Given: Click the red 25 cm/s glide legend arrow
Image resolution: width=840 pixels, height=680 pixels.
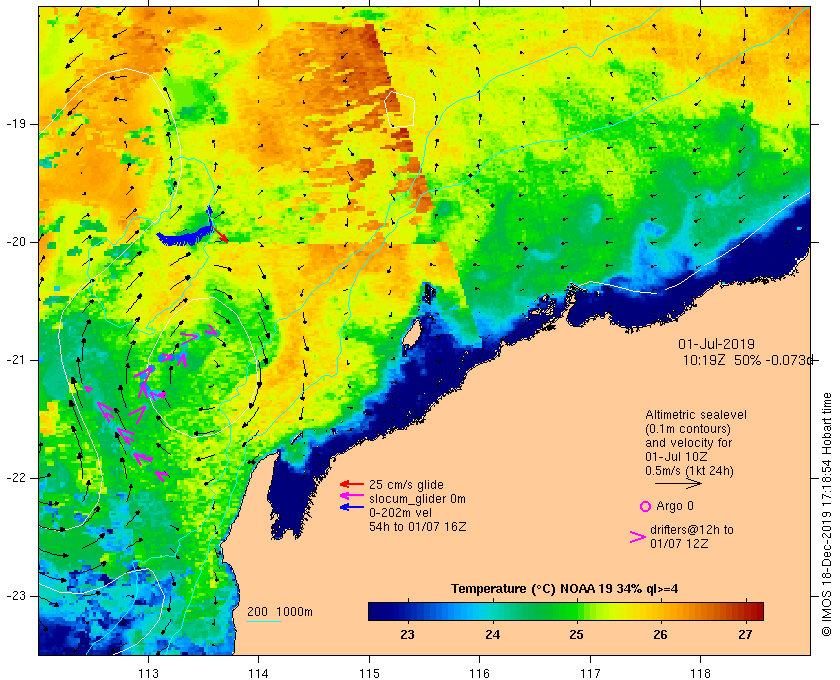Looking at the screenshot, I should pyautogui.click(x=352, y=484).
